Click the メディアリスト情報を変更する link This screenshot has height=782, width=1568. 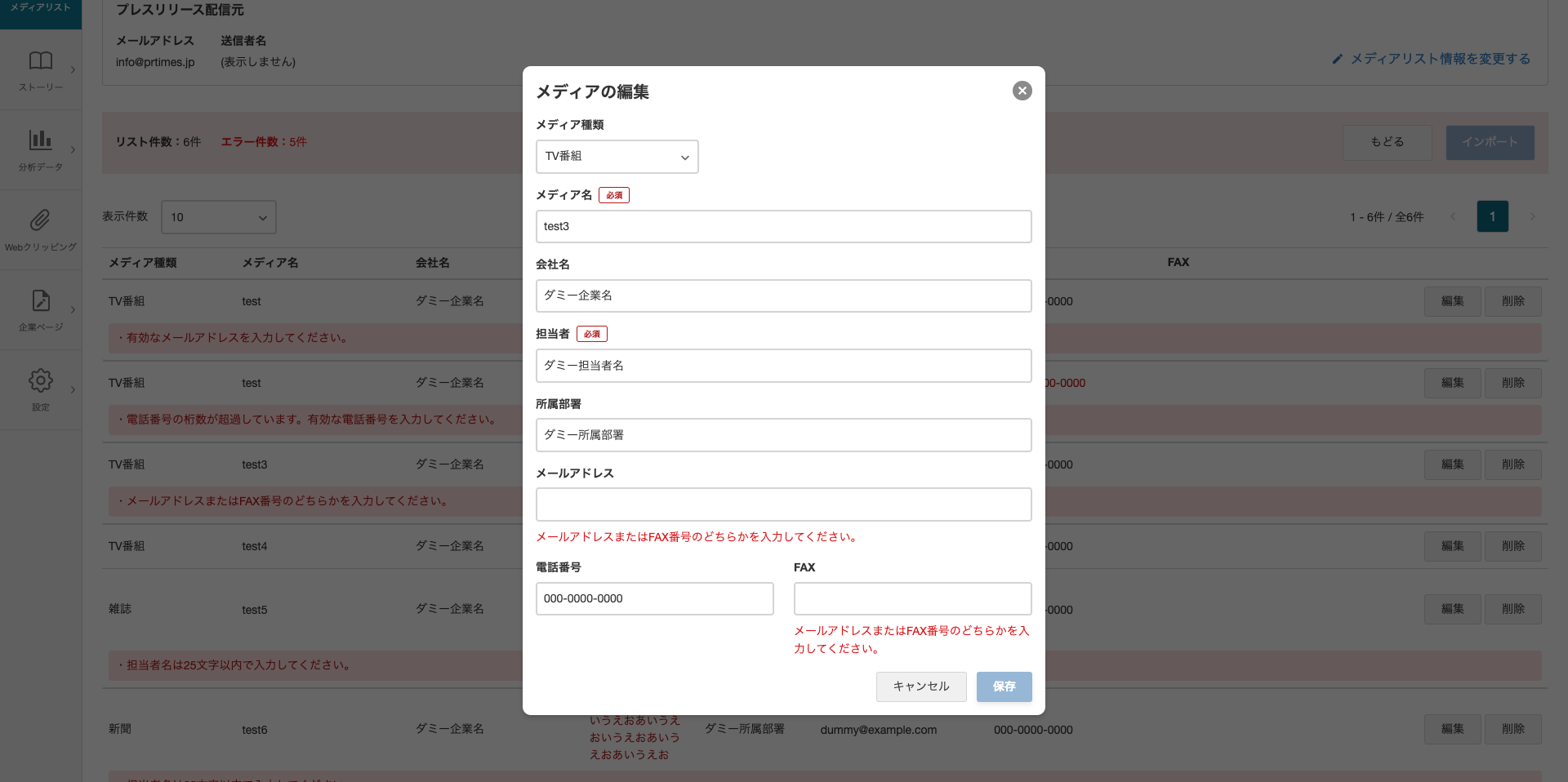tap(1440, 59)
